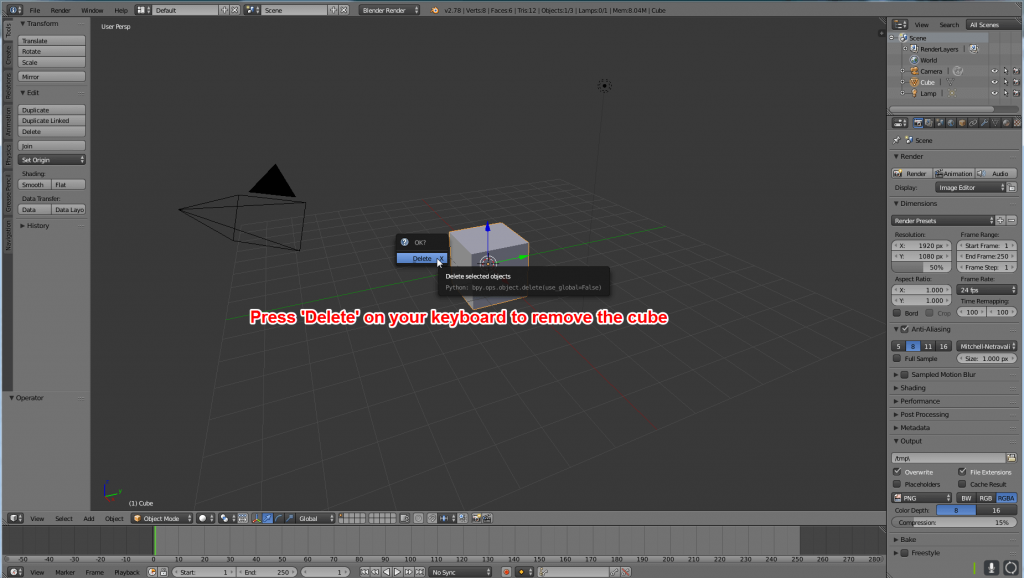Screen dimensions: 1024x578
Task: Click the Blender info editor type icon
Action: click(x=13, y=10)
